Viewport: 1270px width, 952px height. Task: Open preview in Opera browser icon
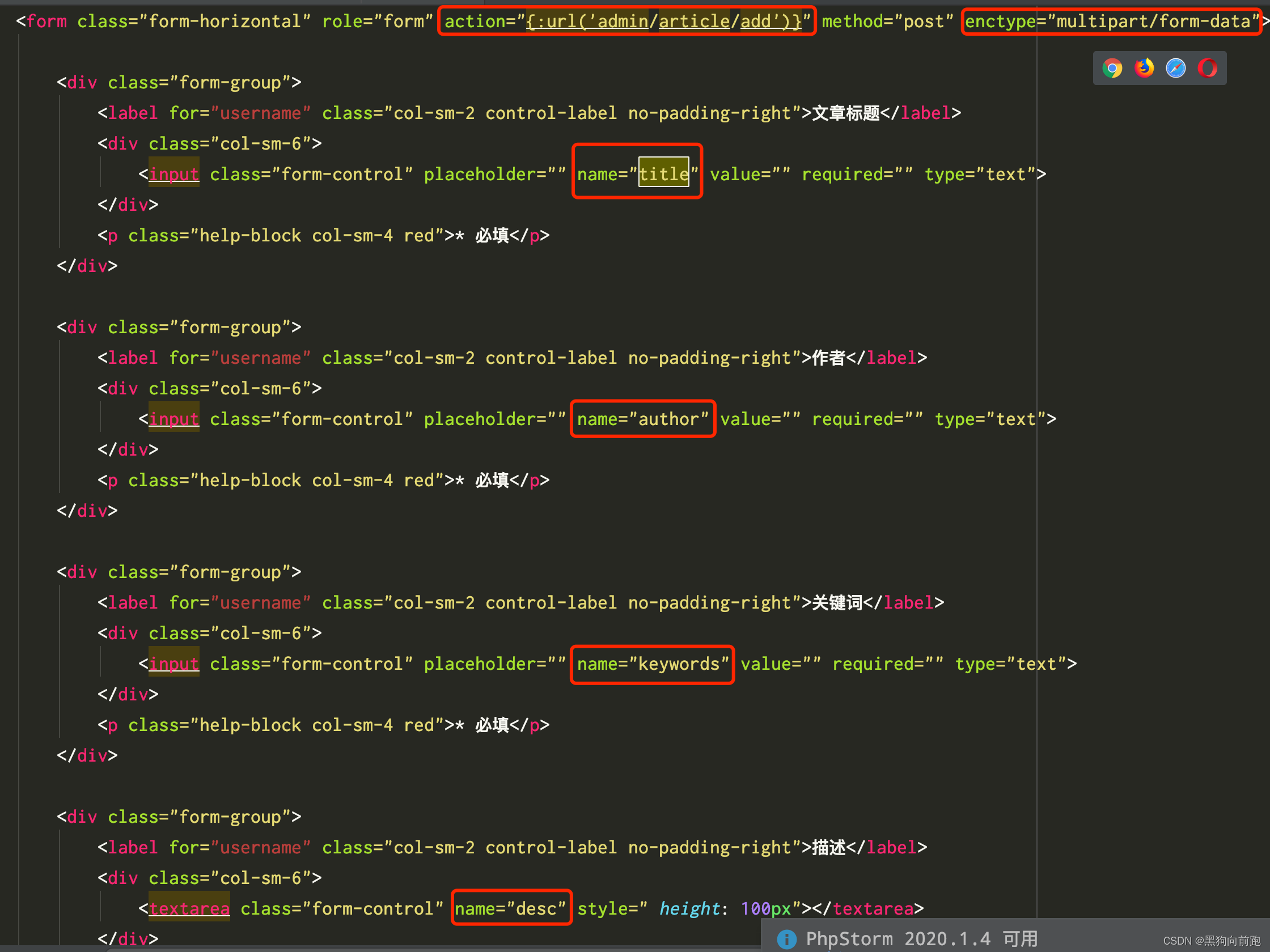tap(1207, 69)
